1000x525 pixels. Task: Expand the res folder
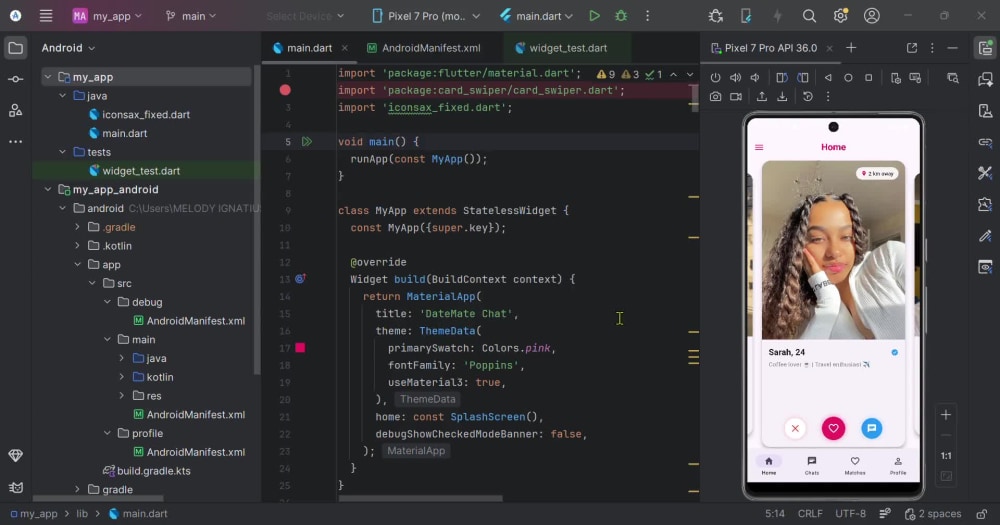[122, 396]
